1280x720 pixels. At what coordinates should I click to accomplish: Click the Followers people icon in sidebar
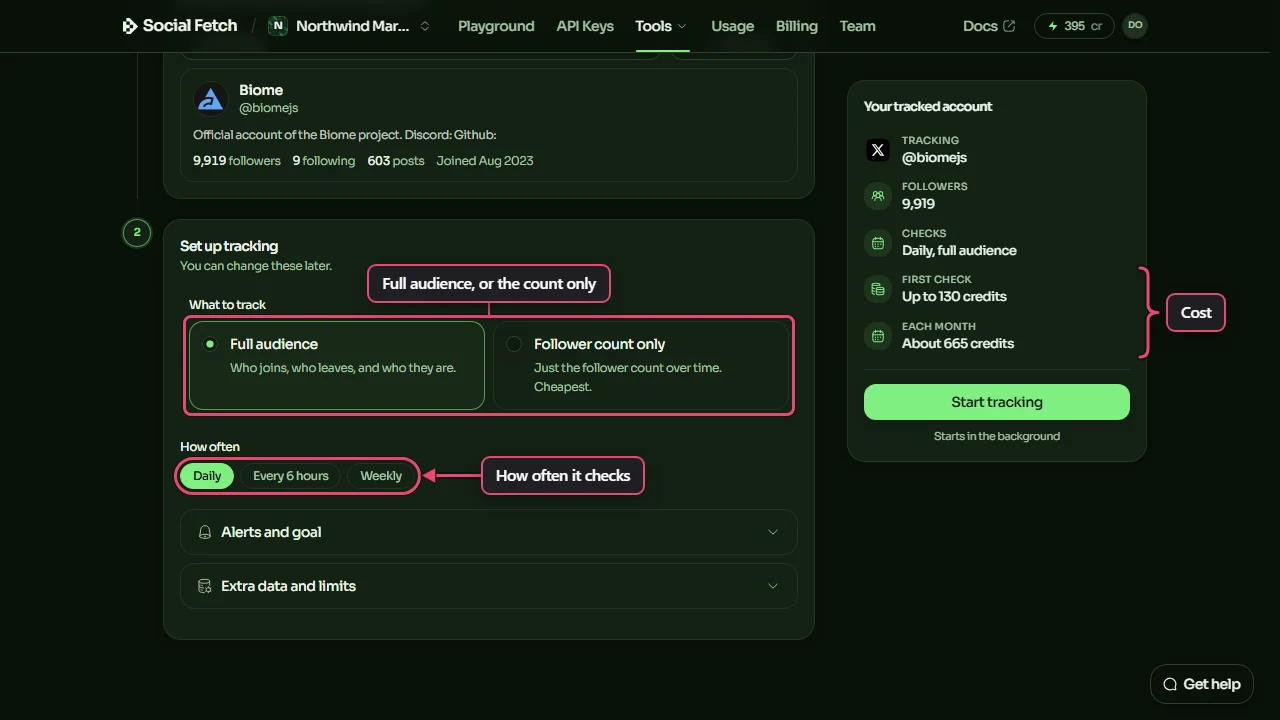pyautogui.click(x=878, y=196)
